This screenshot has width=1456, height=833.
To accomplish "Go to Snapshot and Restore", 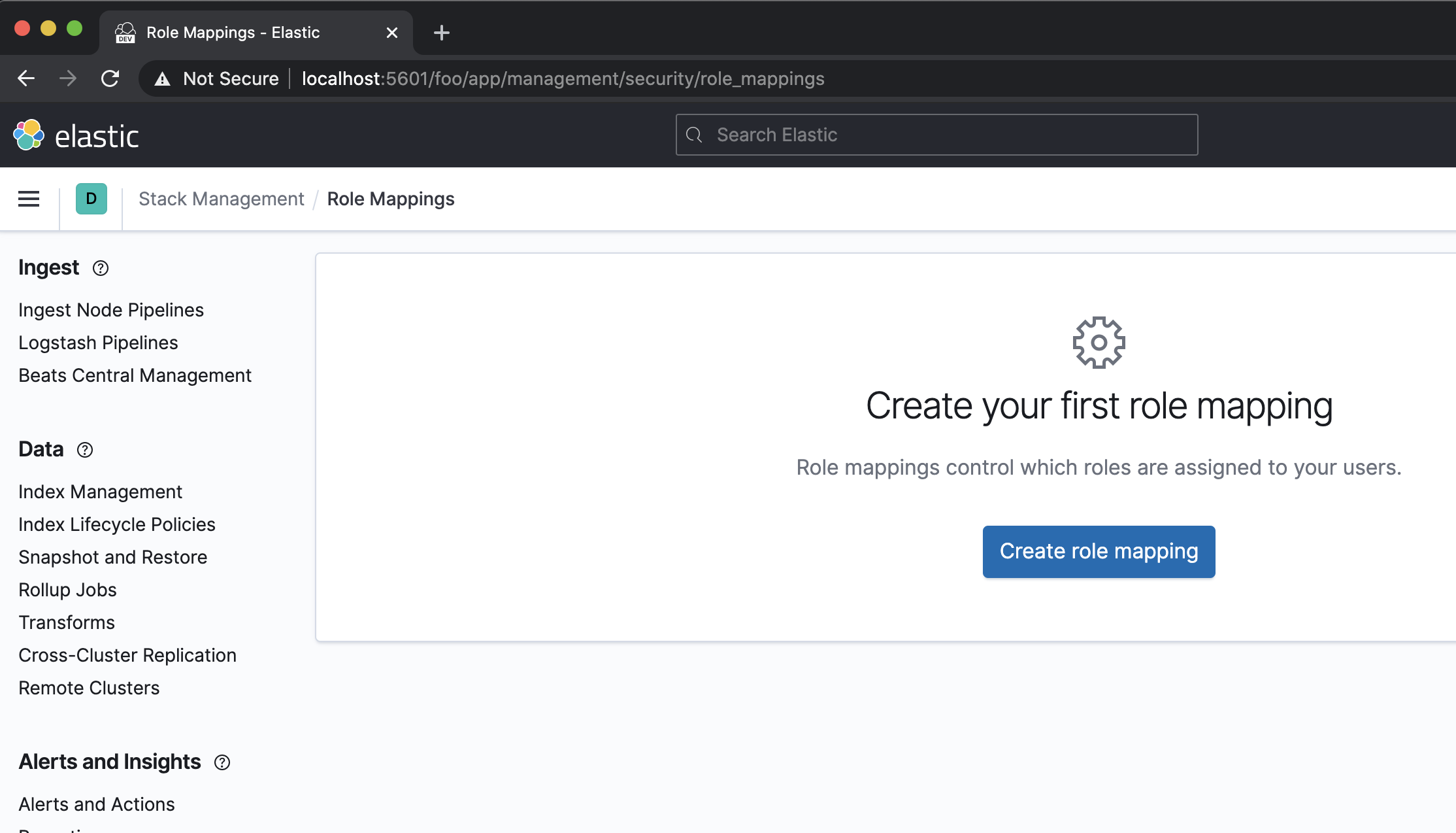I will point(112,557).
